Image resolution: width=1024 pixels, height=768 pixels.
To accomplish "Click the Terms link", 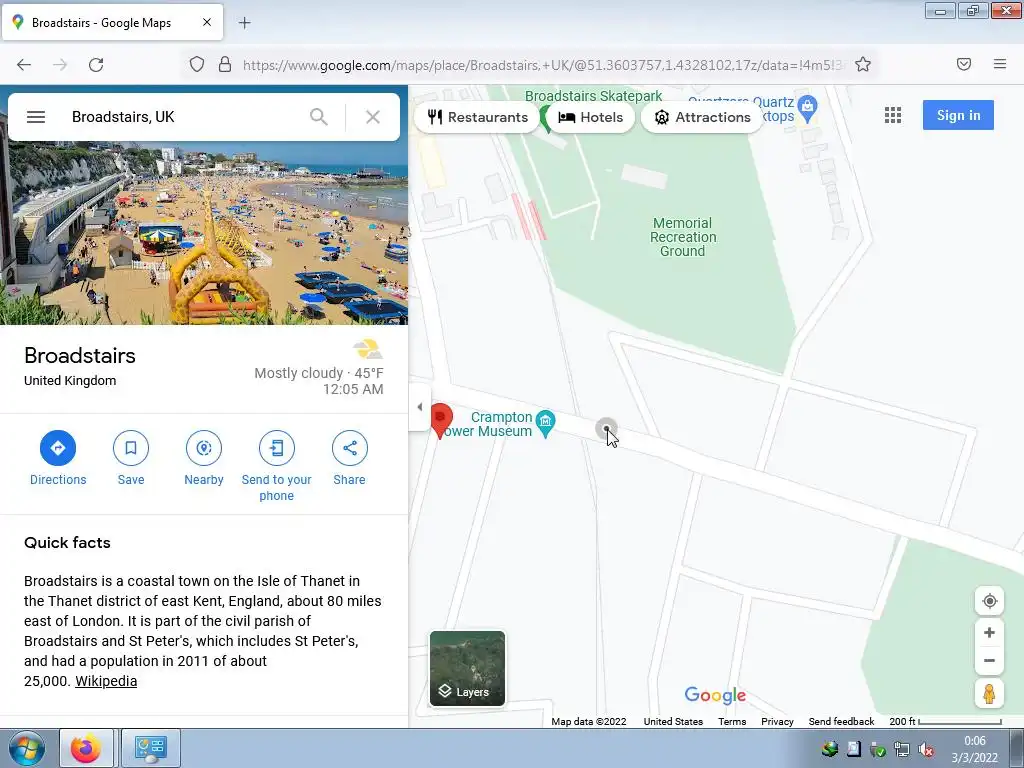I will click(732, 722).
